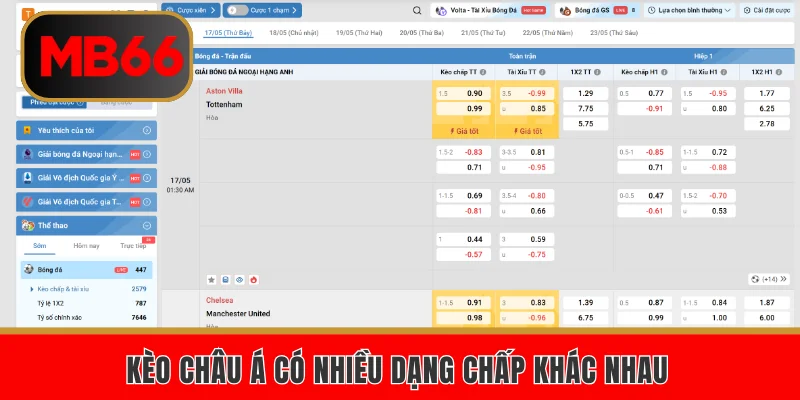Screen dimensions: 800x400
Task: Expand Giải bóng đá Ngoại hạng section
Action: [x=147, y=154]
